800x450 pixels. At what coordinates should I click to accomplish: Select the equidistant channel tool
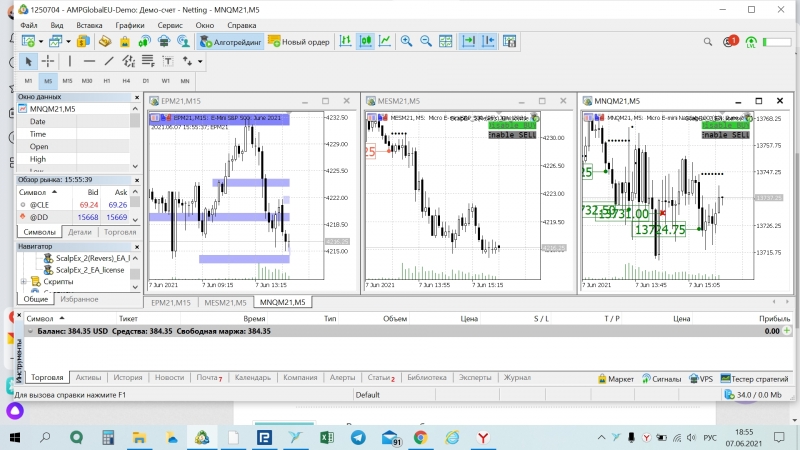click(129, 61)
